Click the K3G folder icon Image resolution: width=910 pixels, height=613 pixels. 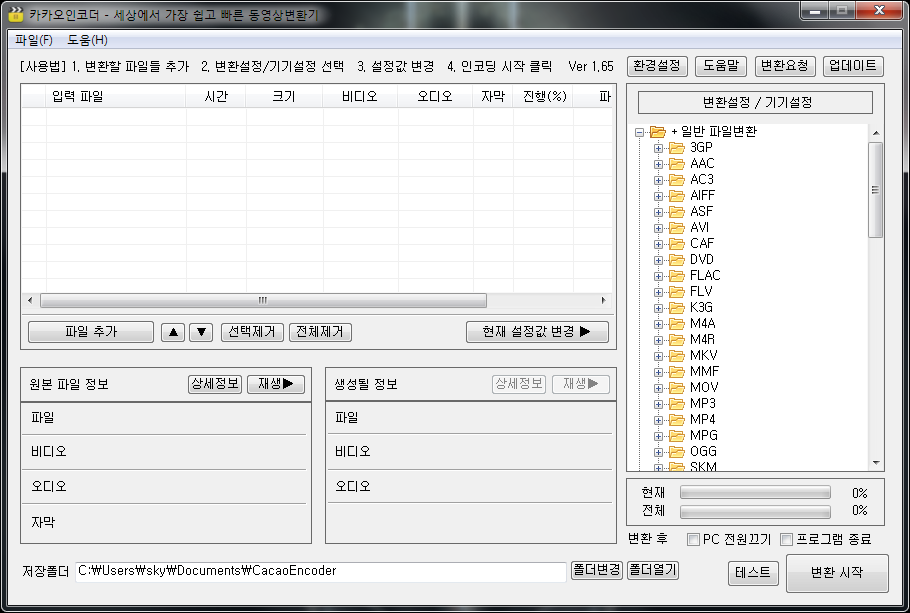click(x=677, y=308)
